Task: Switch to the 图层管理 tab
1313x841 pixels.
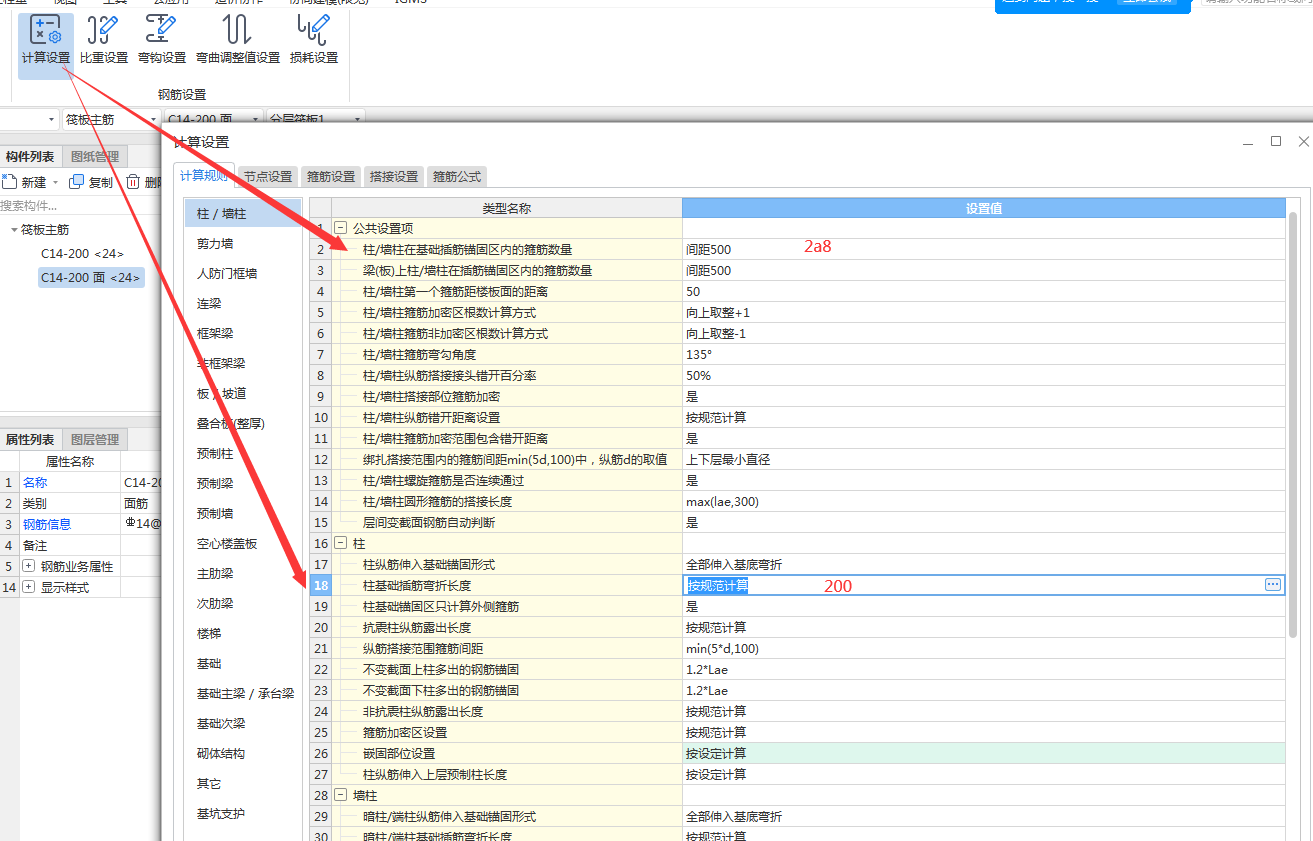Action: [95, 439]
